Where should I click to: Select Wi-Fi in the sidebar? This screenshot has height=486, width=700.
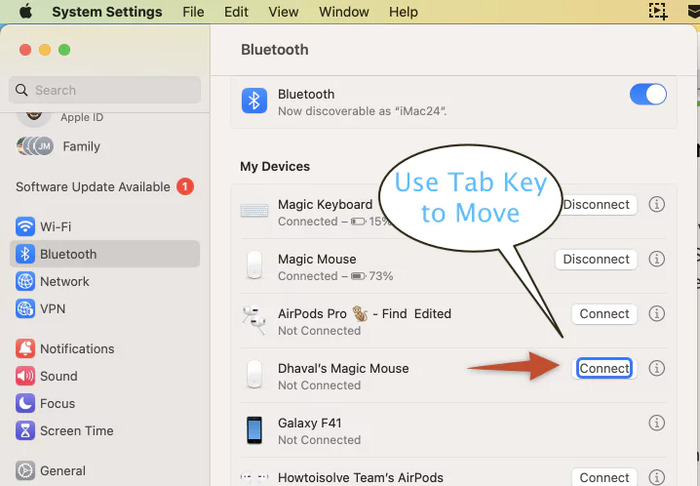[55, 227]
